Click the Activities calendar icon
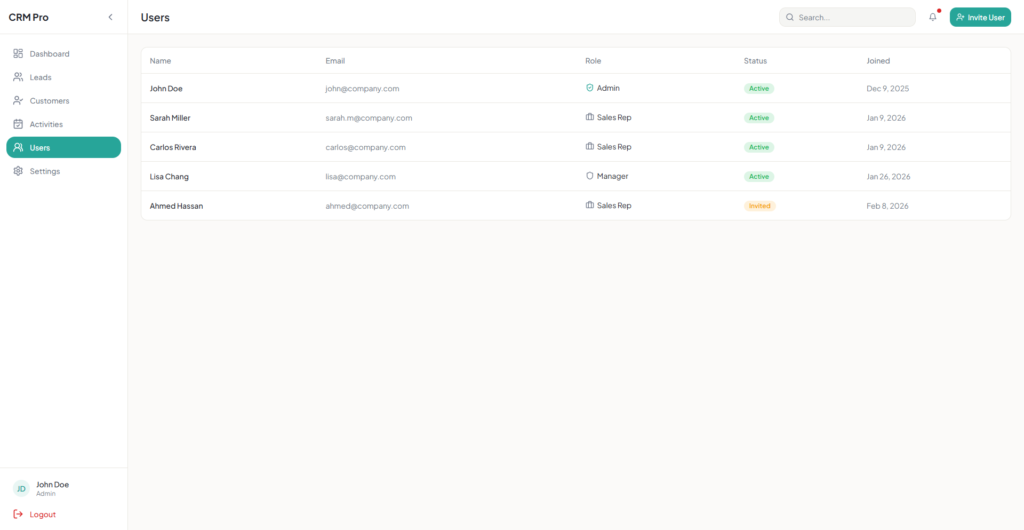The height and width of the screenshot is (530, 1024). (x=18, y=124)
